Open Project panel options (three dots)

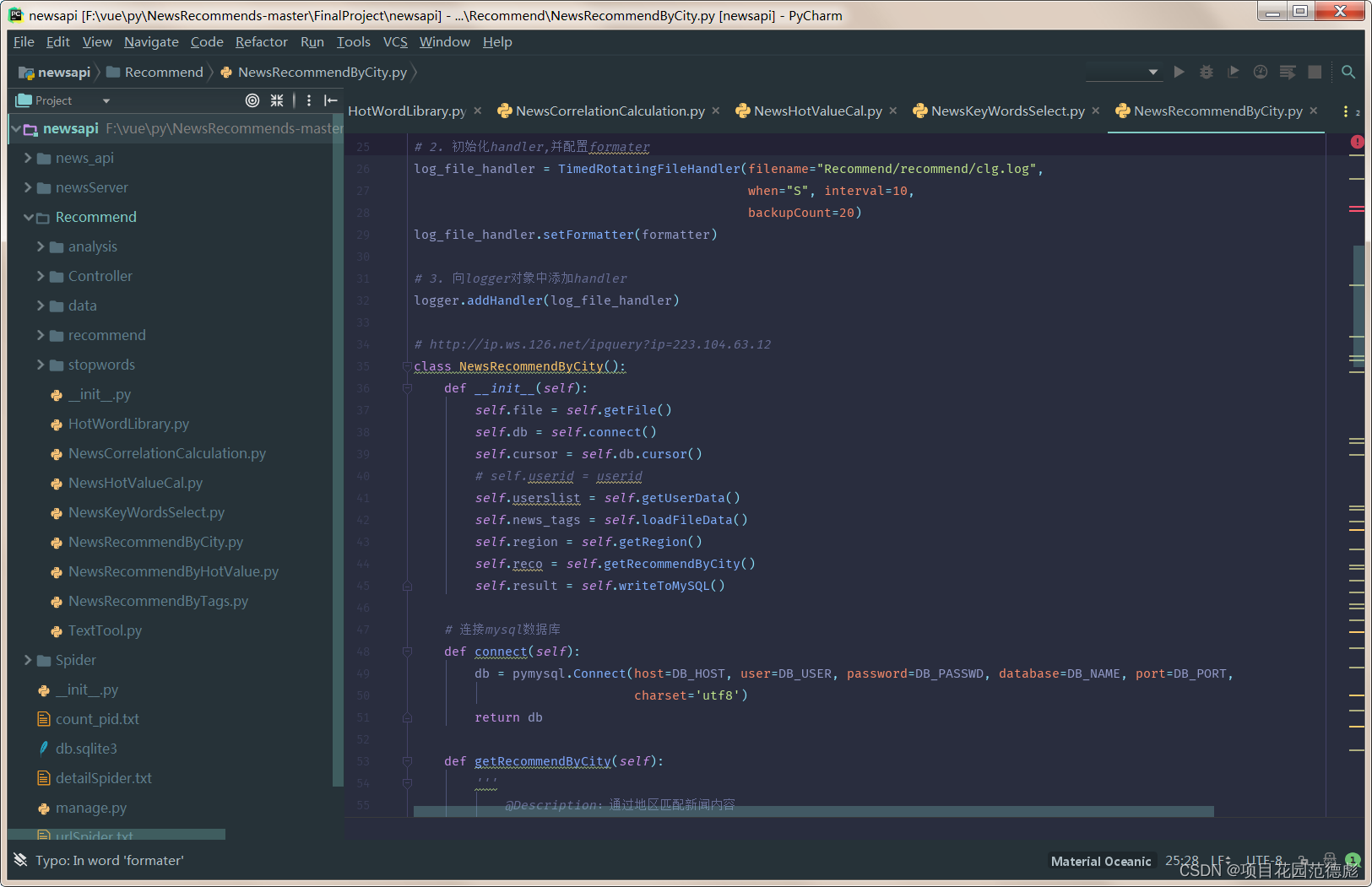309,100
